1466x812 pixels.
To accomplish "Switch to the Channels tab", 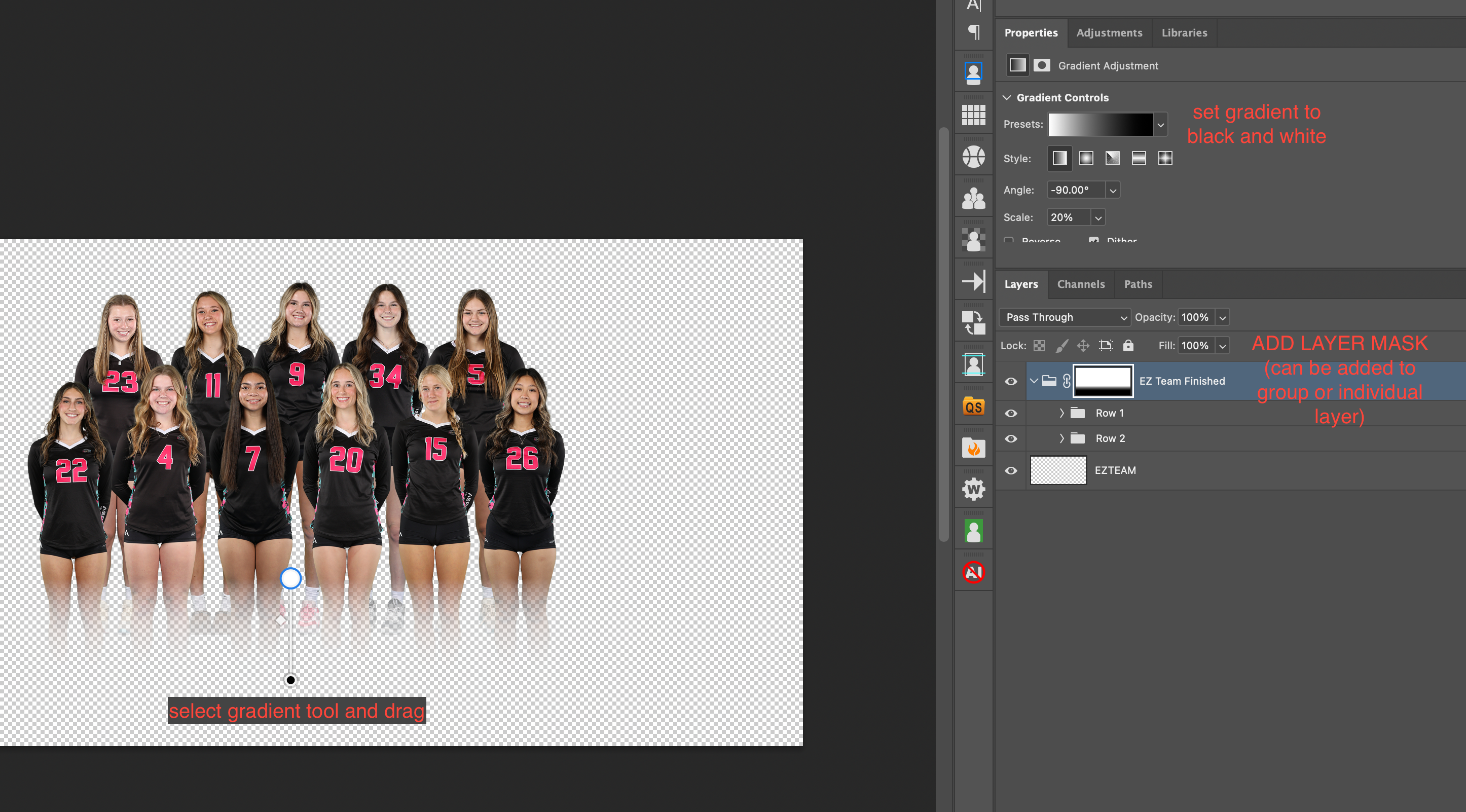I will pyautogui.click(x=1081, y=284).
